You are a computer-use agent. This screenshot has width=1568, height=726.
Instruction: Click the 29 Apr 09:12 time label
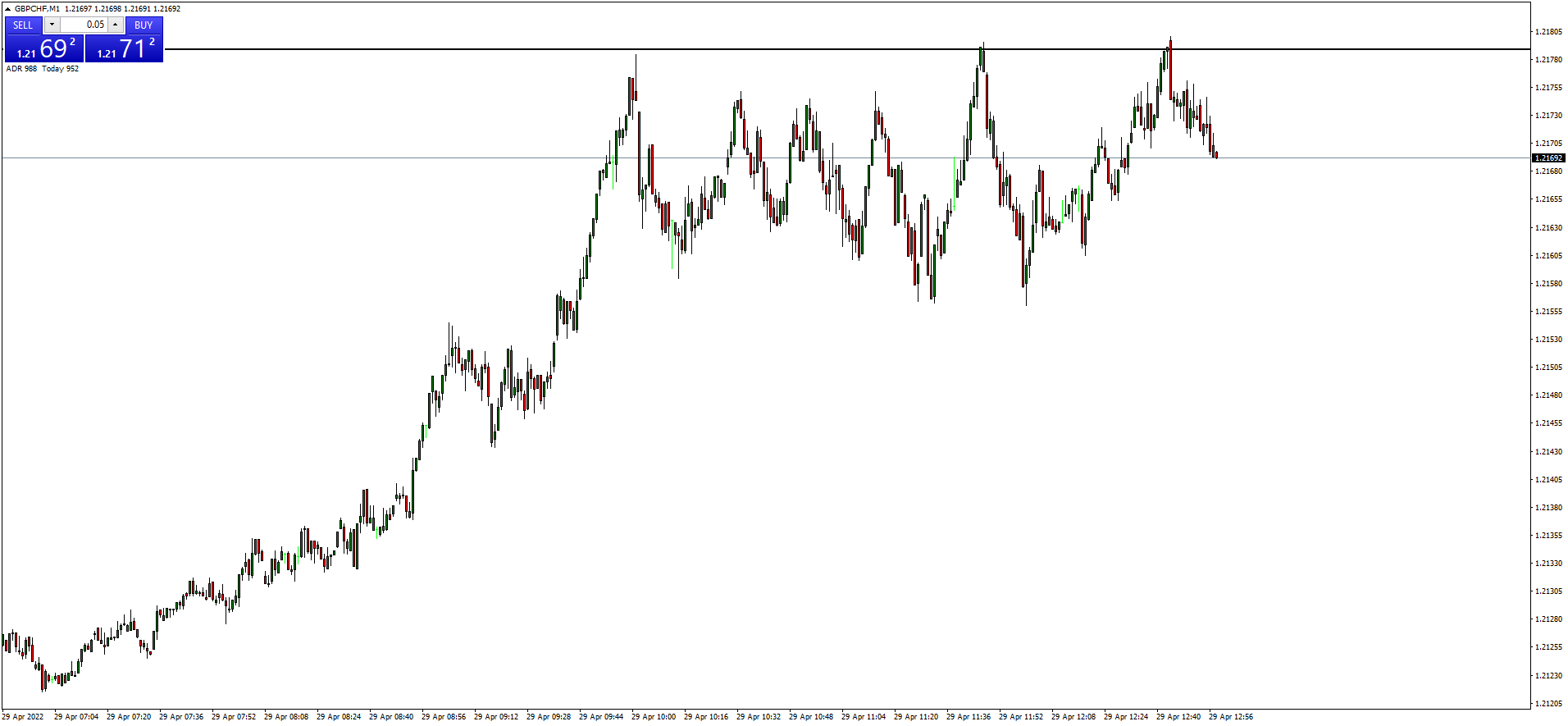pos(496,717)
